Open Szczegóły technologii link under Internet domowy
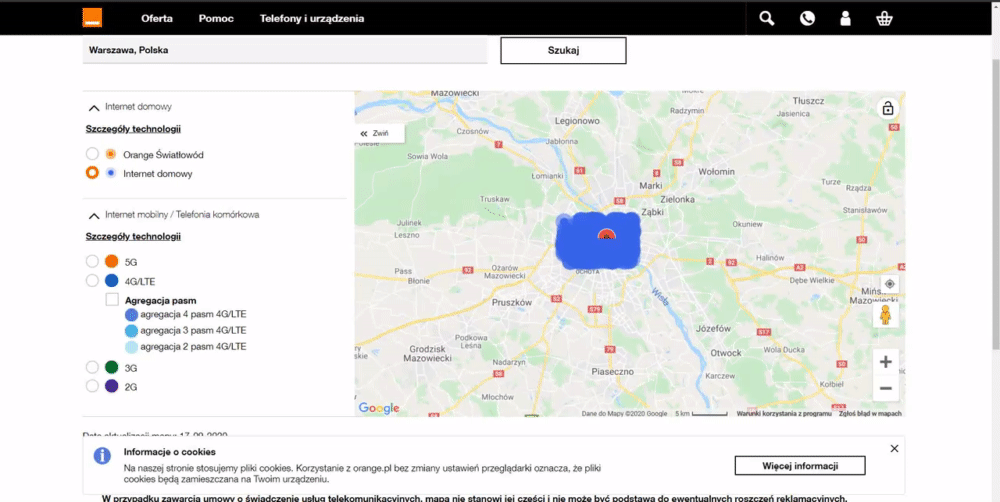1000x502 pixels. tap(133, 129)
